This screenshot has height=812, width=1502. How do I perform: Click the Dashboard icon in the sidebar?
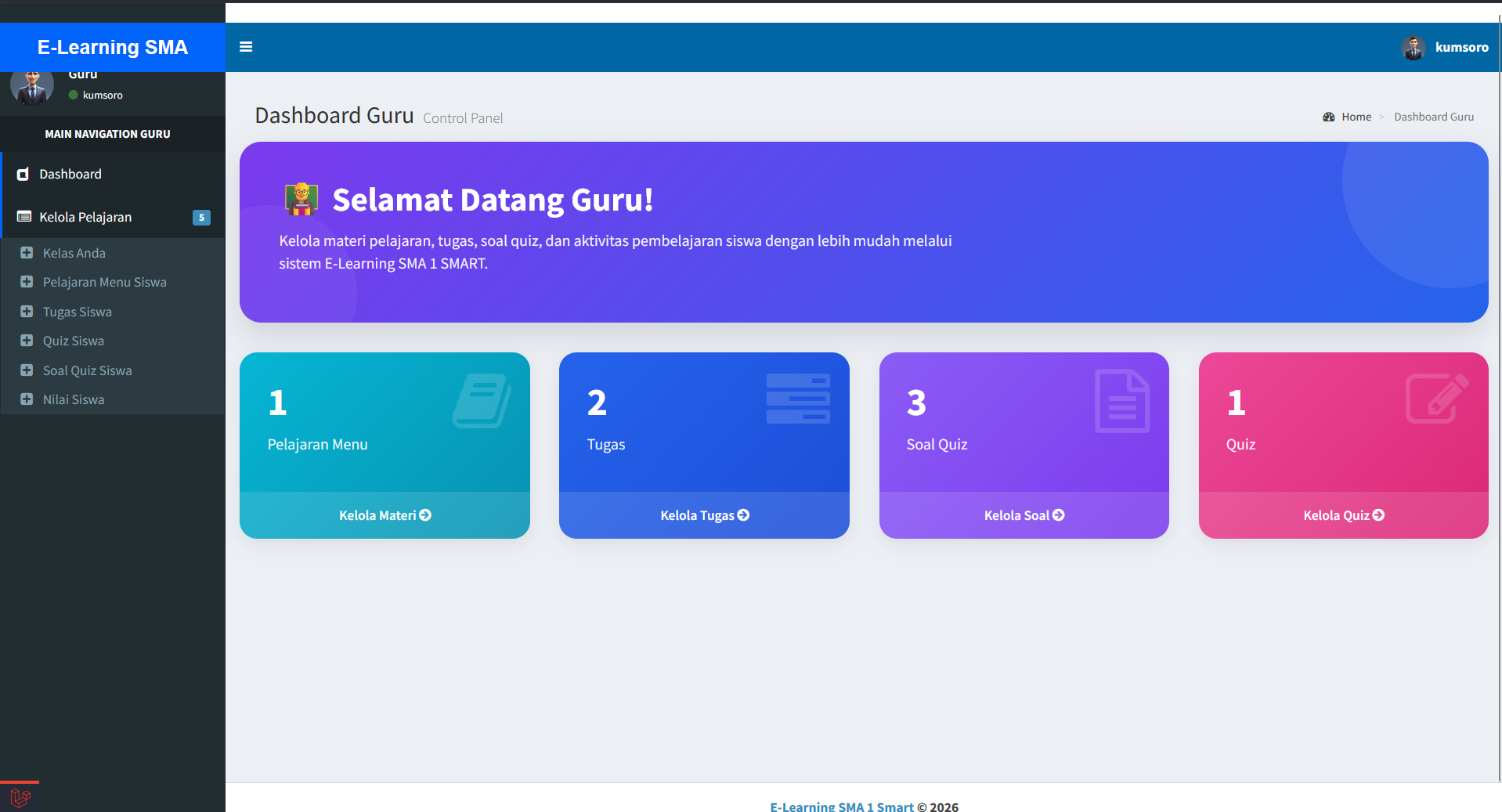coord(23,174)
